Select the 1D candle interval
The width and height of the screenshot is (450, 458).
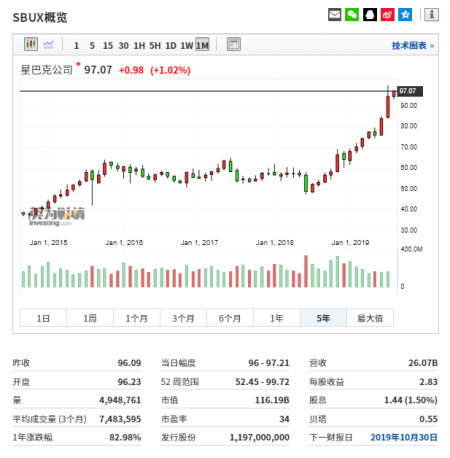171,45
